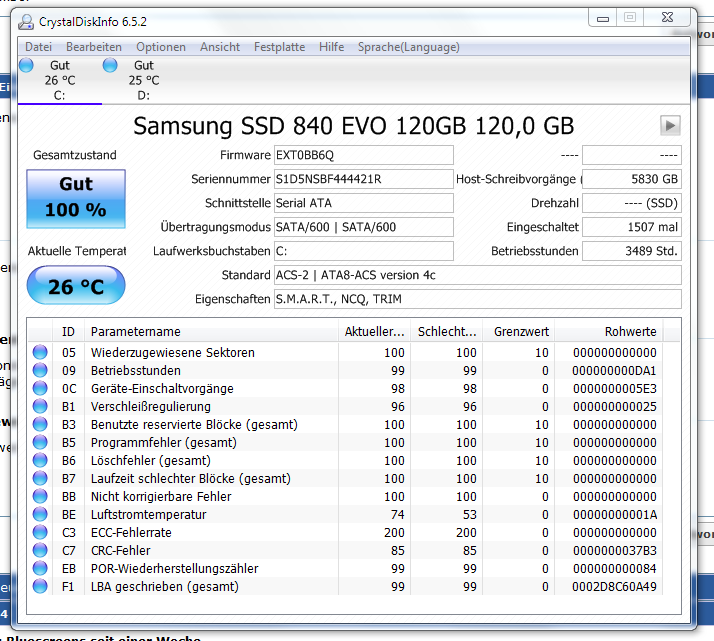Click the 26 °C temperature button
Image resolution: width=714 pixels, height=641 pixels.
pos(76,285)
